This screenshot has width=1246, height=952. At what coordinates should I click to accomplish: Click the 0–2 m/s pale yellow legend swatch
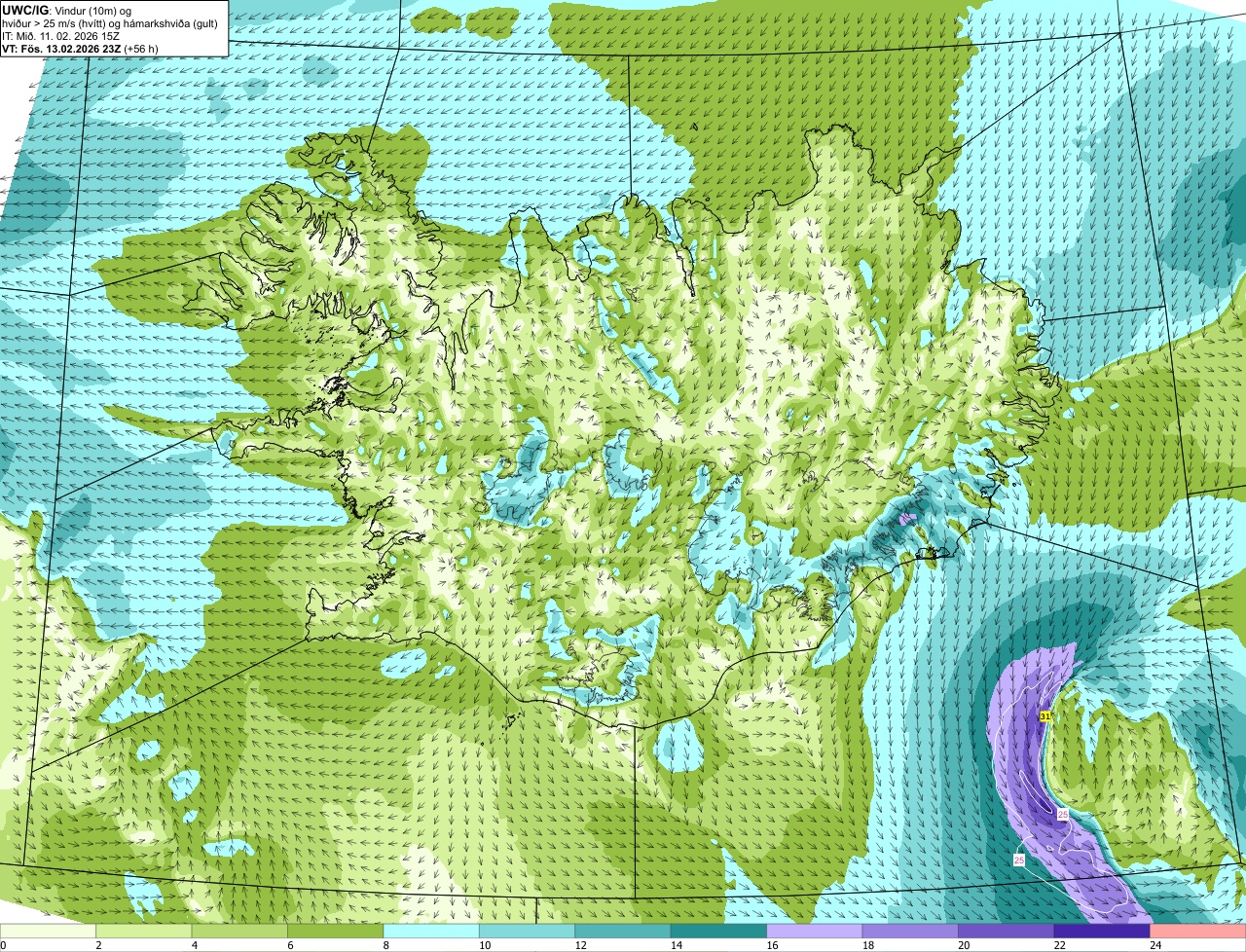pos(48,932)
